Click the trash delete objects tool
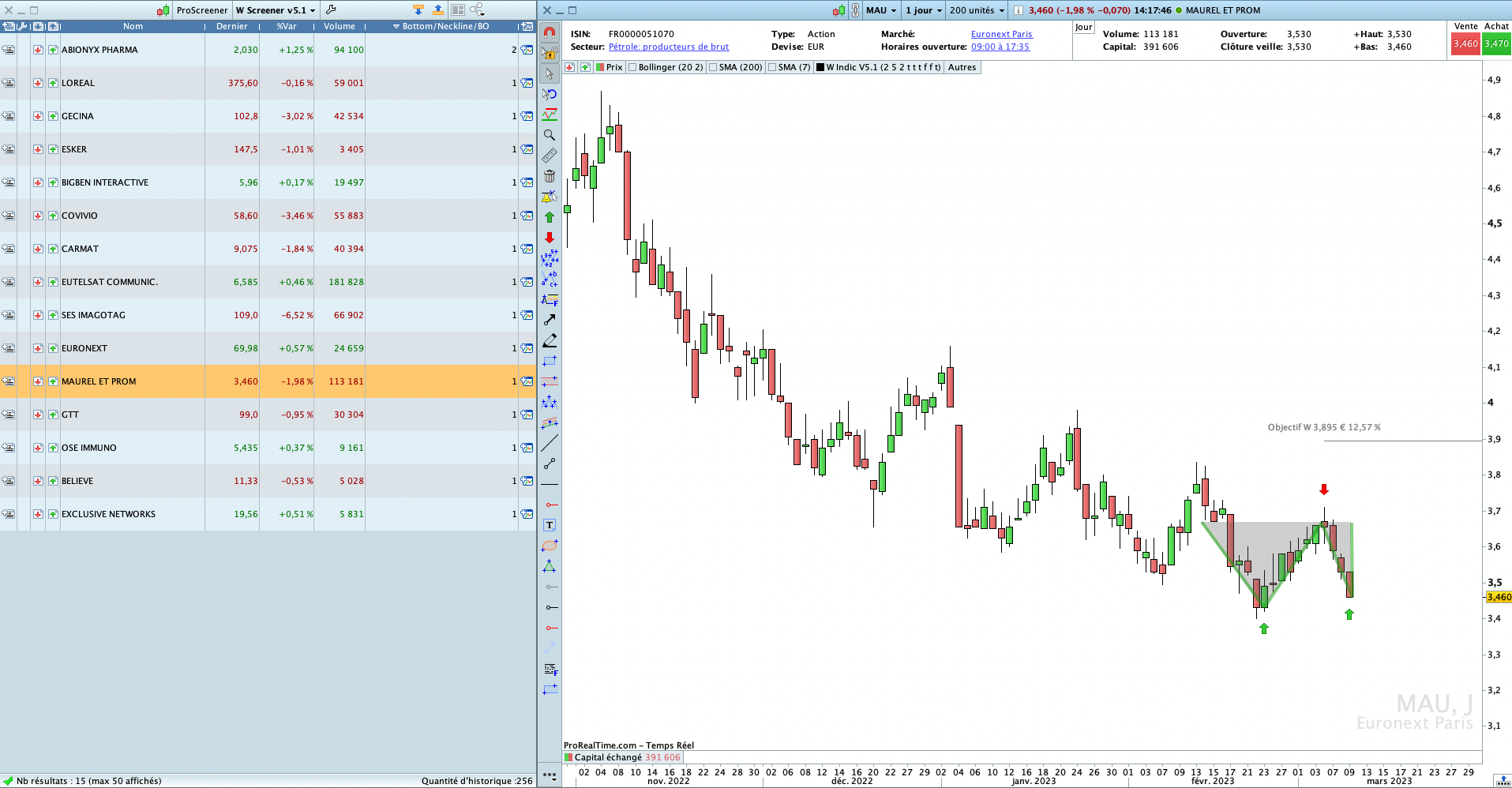Image resolution: width=1512 pixels, height=788 pixels. 550,176
